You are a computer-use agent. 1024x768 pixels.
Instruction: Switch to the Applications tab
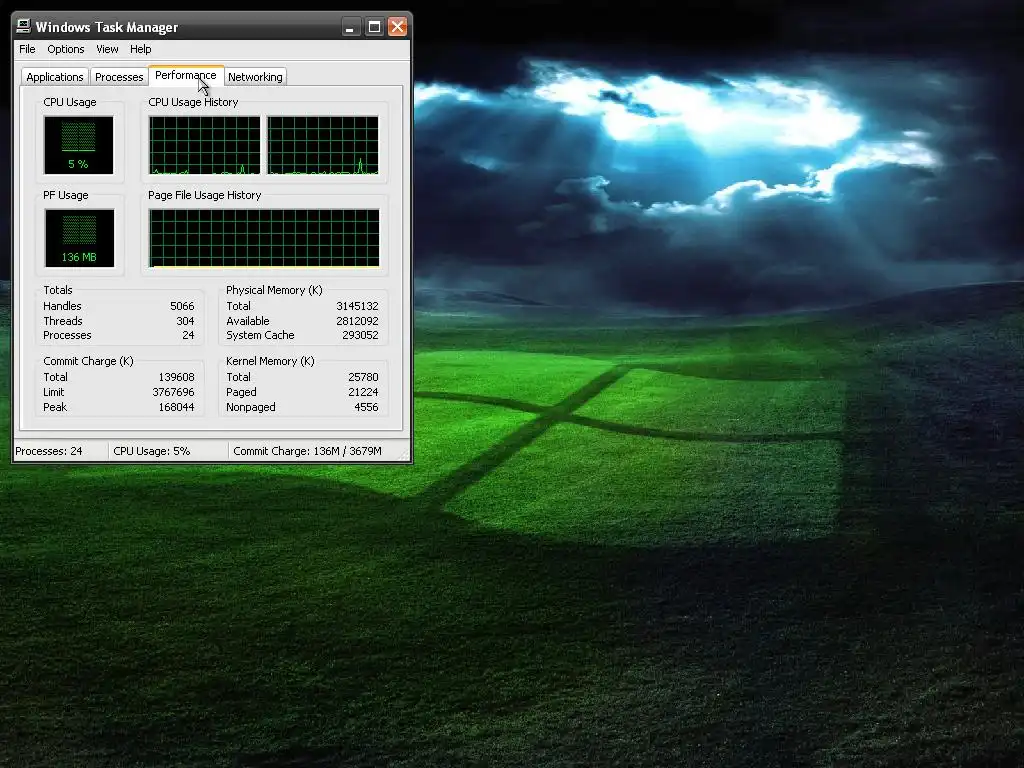click(x=55, y=77)
